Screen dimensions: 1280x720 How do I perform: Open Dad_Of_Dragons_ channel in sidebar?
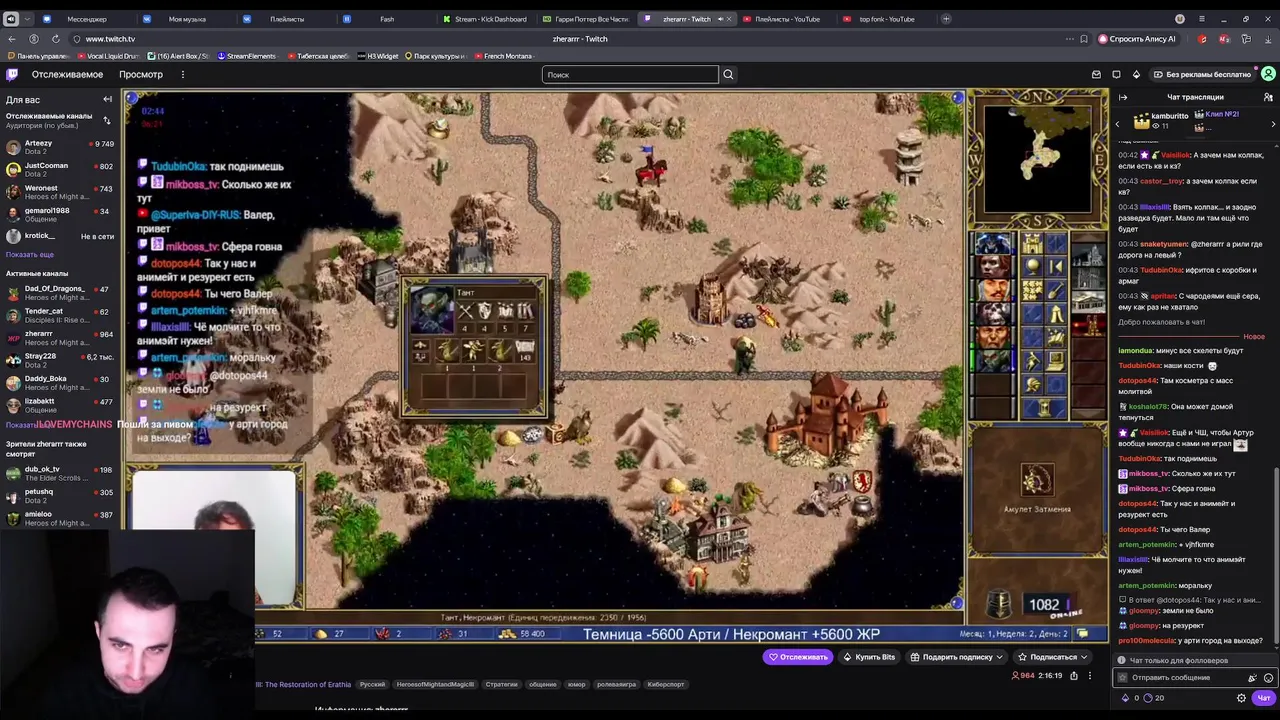[x=58, y=293]
